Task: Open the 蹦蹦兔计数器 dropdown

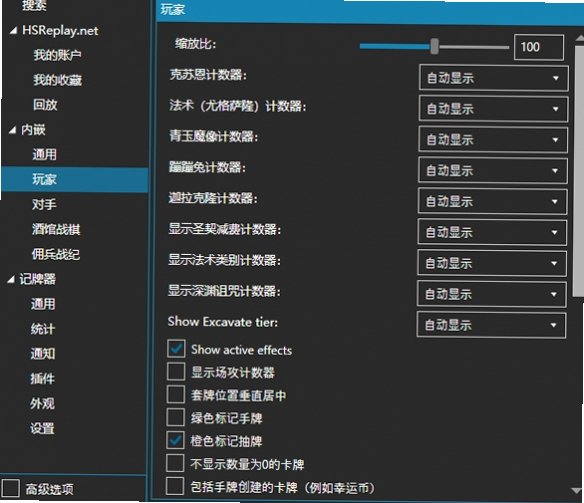Action: (493, 171)
